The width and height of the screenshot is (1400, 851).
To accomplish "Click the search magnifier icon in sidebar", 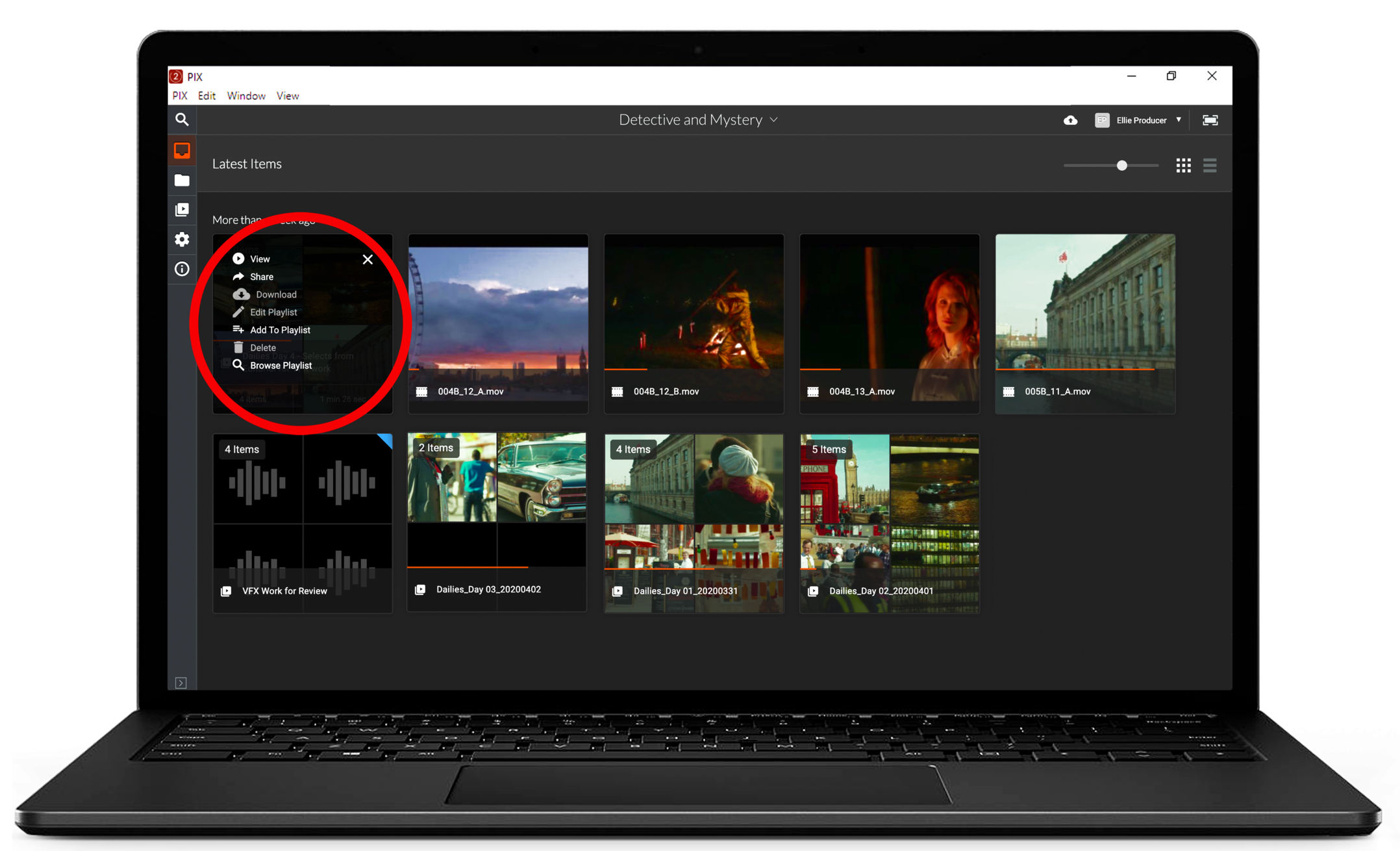I will 182,120.
